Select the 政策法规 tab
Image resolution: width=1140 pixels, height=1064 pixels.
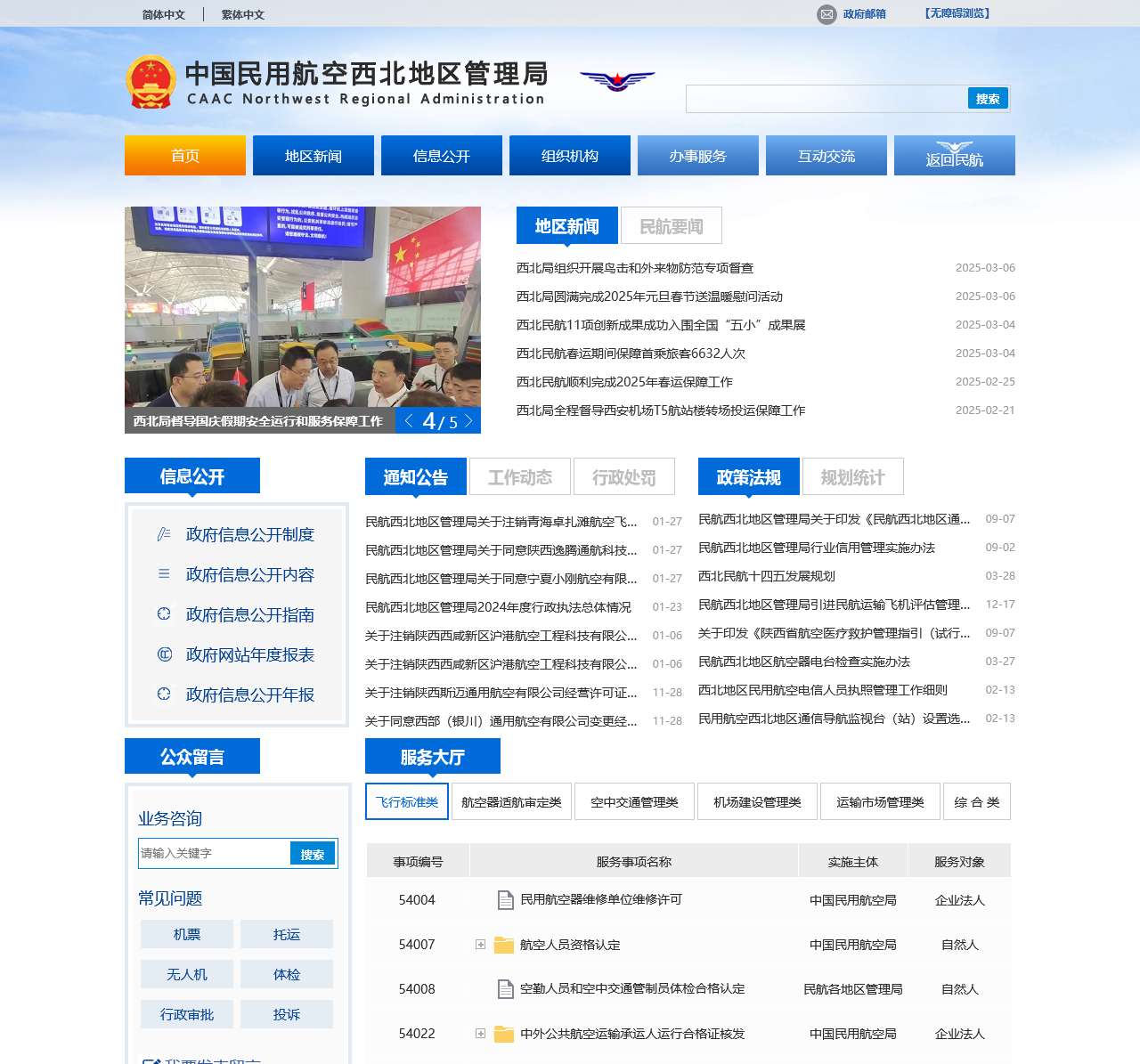(x=749, y=477)
